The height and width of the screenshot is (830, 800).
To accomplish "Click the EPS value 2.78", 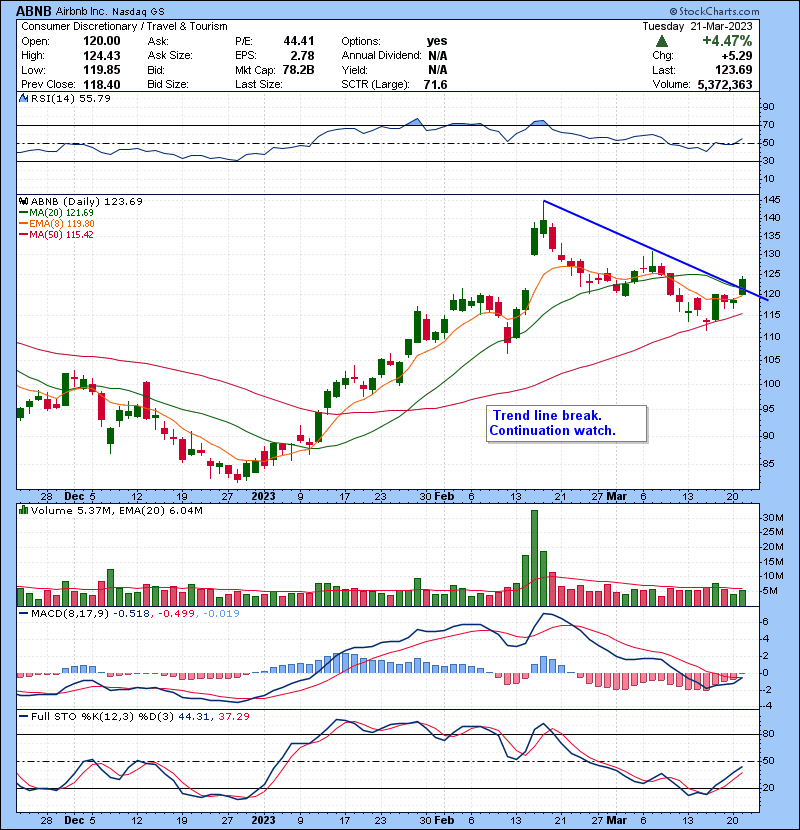I will pyautogui.click(x=302, y=56).
